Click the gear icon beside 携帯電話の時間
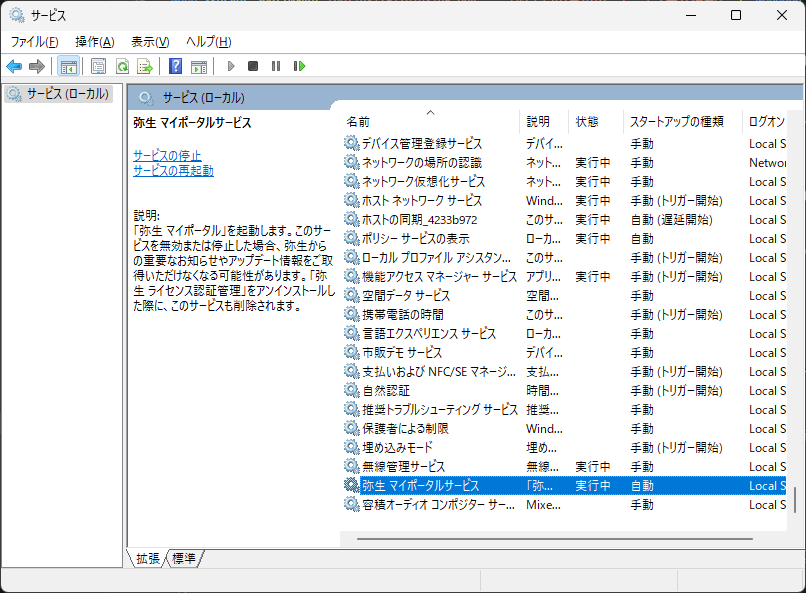The height and width of the screenshot is (593, 806). (352, 314)
